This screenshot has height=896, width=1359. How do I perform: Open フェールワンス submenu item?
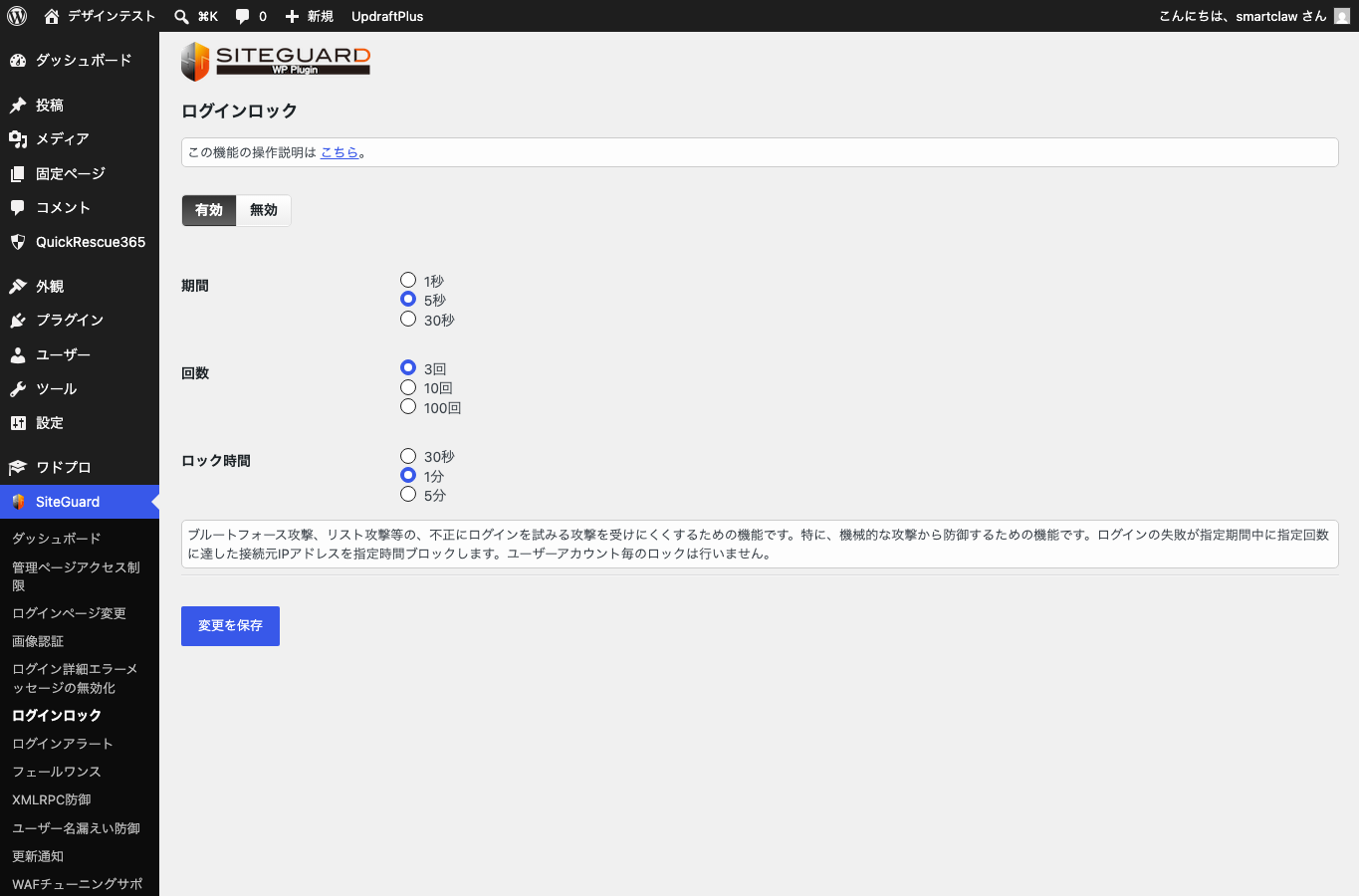click(x=57, y=772)
